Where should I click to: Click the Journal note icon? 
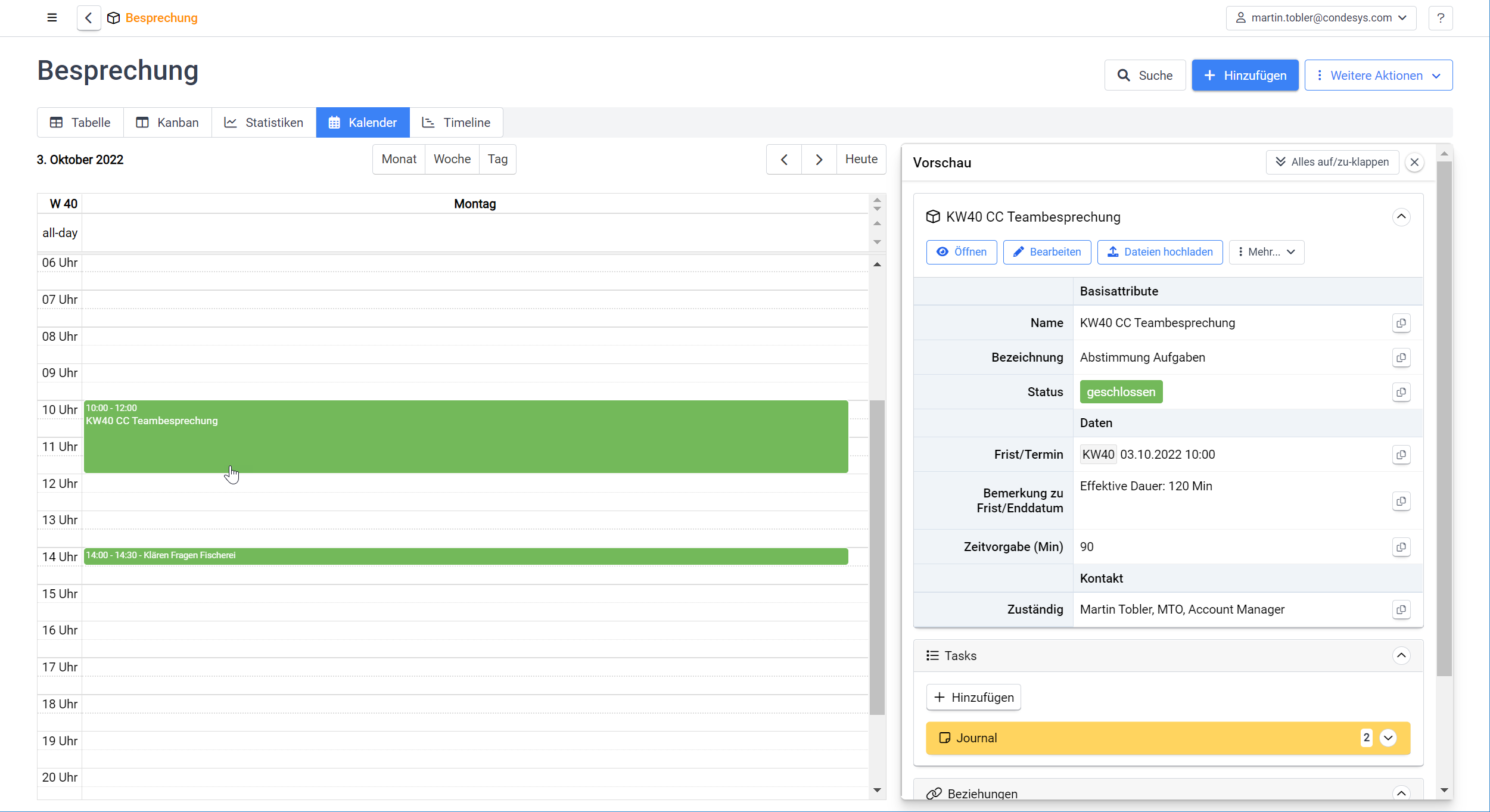click(944, 738)
